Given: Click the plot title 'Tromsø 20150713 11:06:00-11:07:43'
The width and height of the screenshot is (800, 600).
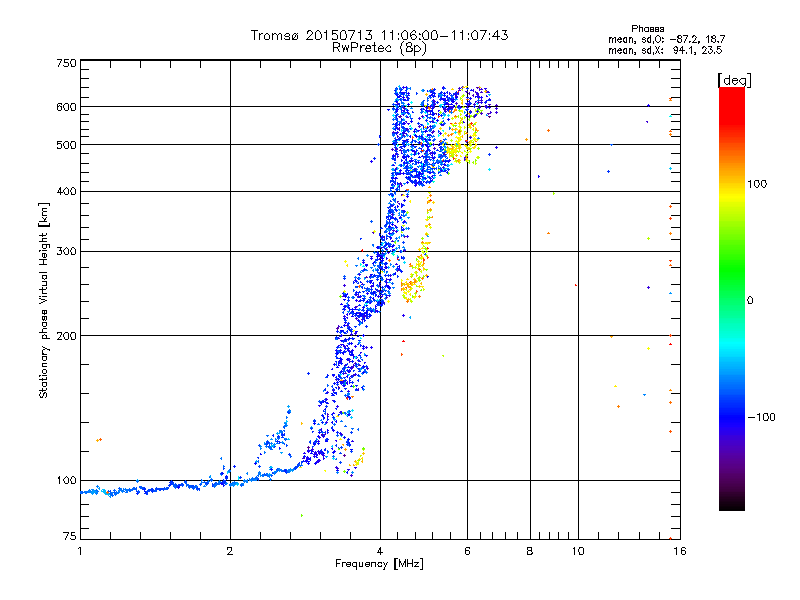Looking at the screenshot, I should tap(379, 35).
